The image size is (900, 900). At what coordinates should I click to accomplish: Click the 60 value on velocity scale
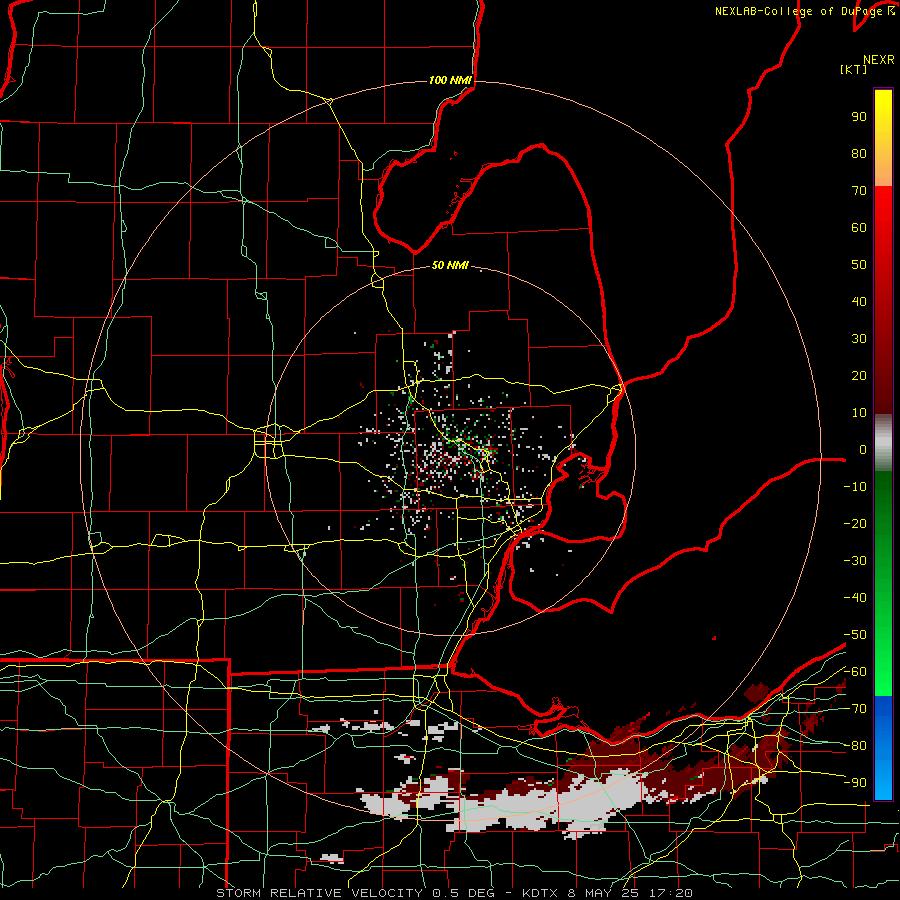pos(859,228)
